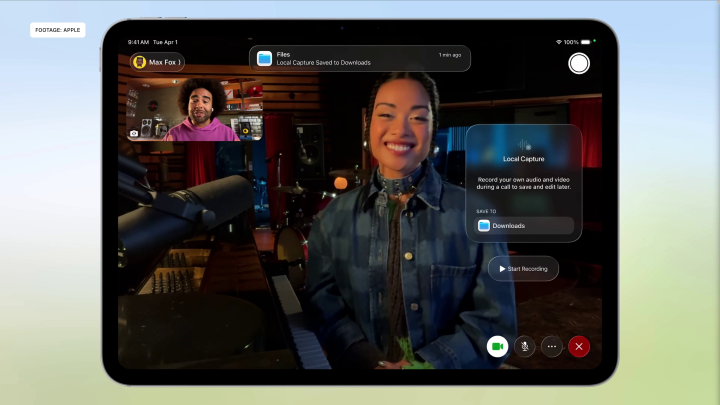
Task: End the call with red X button
Action: [x=579, y=346]
